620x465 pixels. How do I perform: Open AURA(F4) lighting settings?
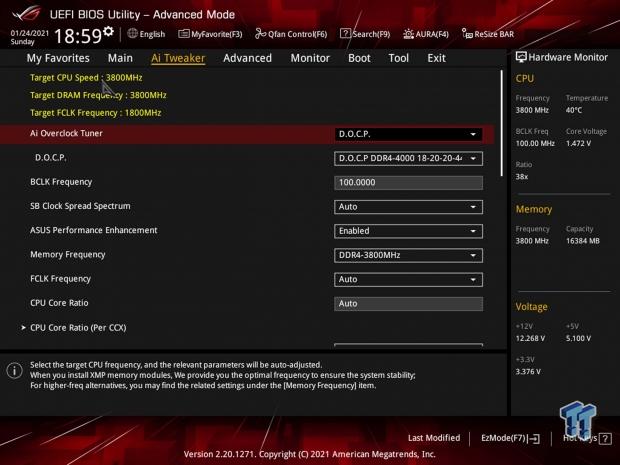[426, 34]
